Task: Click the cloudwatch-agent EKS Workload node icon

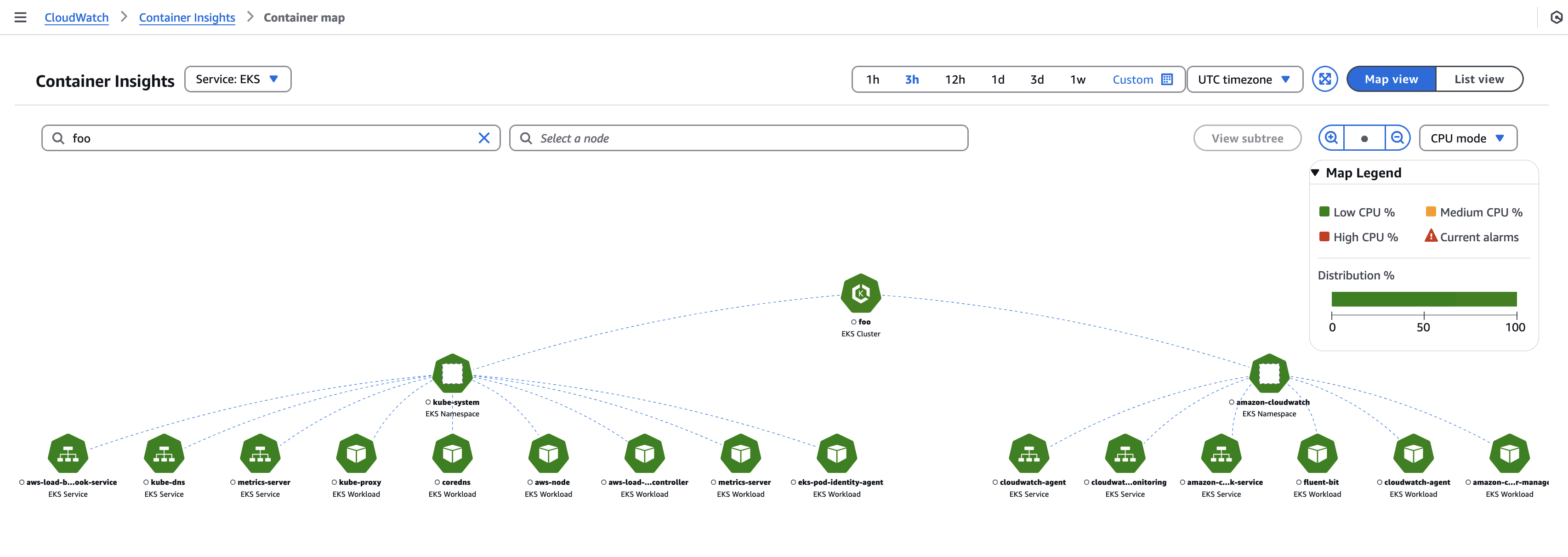Action: [x=1414, y=454]
